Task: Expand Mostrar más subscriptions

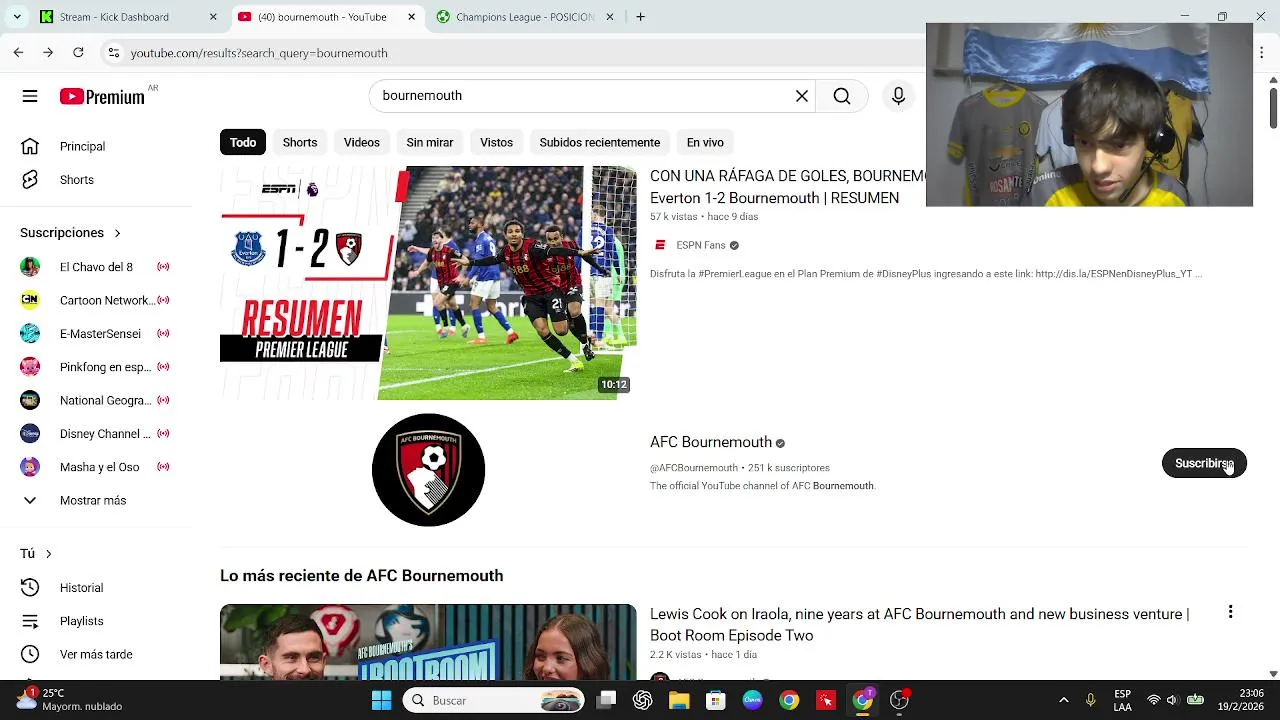Action: 95,501
